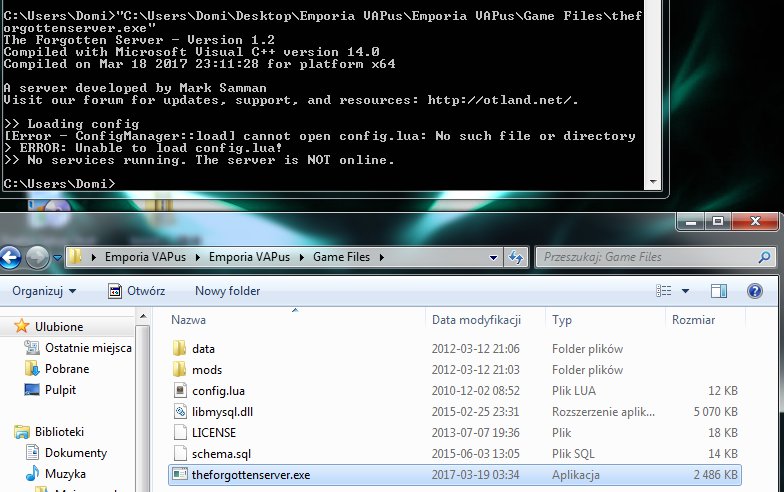Select config.lua file icon
Screen dimensions: 784x492
coord(180,390)
